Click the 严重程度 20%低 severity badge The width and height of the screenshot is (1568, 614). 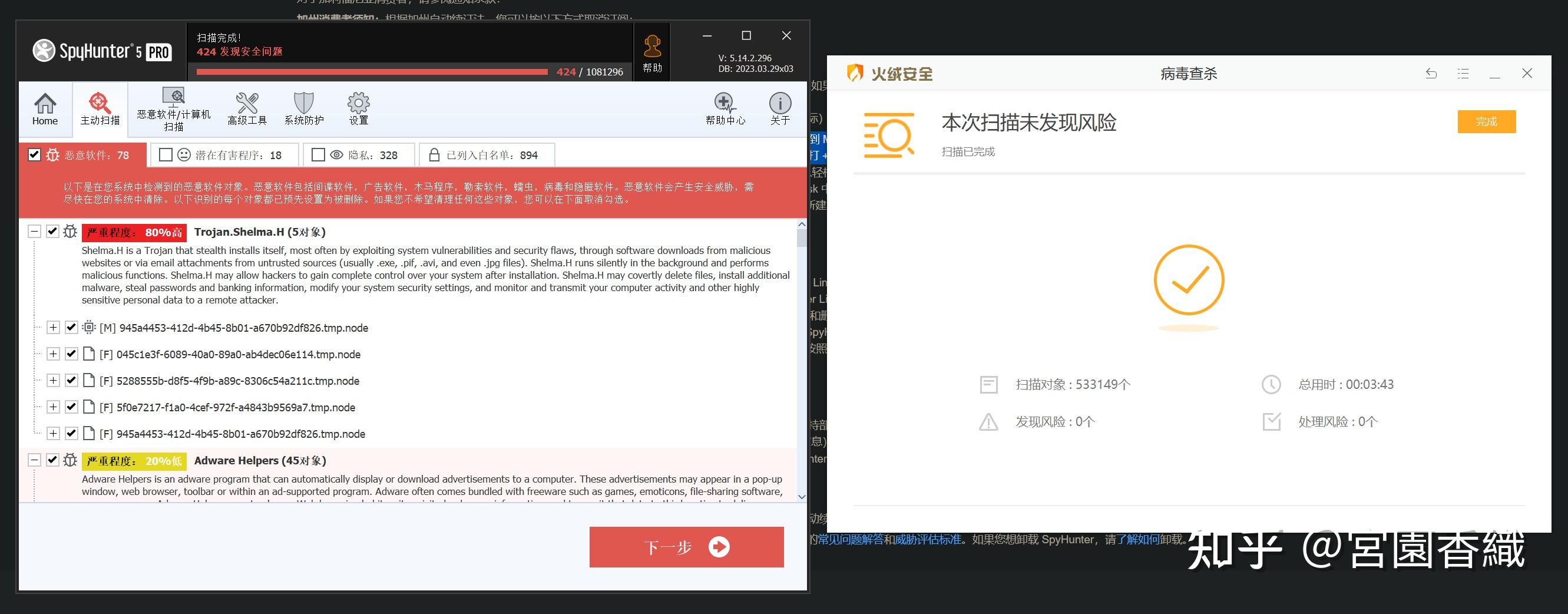(134, 461)
